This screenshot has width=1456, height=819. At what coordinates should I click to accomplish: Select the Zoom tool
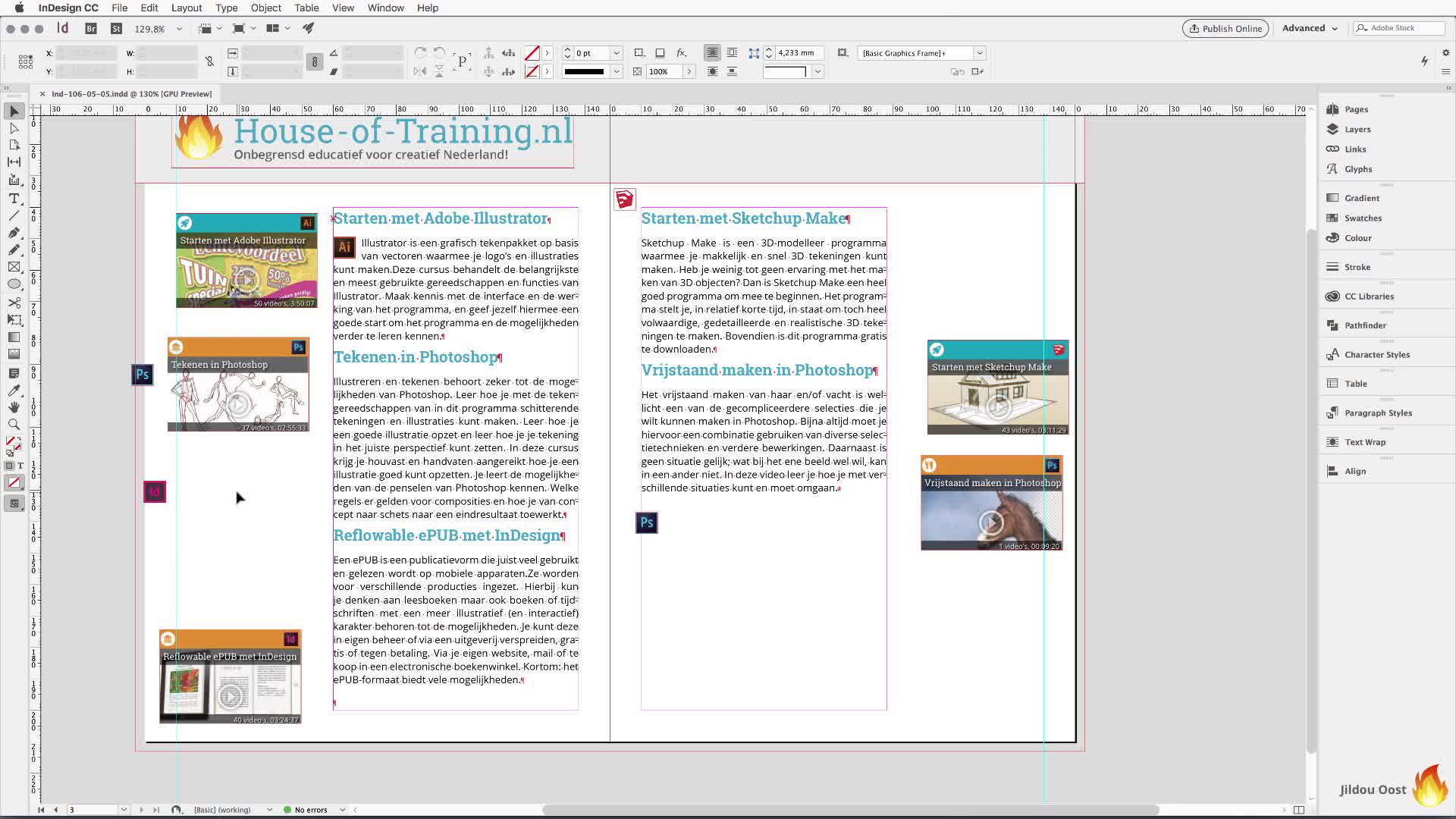(14, 425)
